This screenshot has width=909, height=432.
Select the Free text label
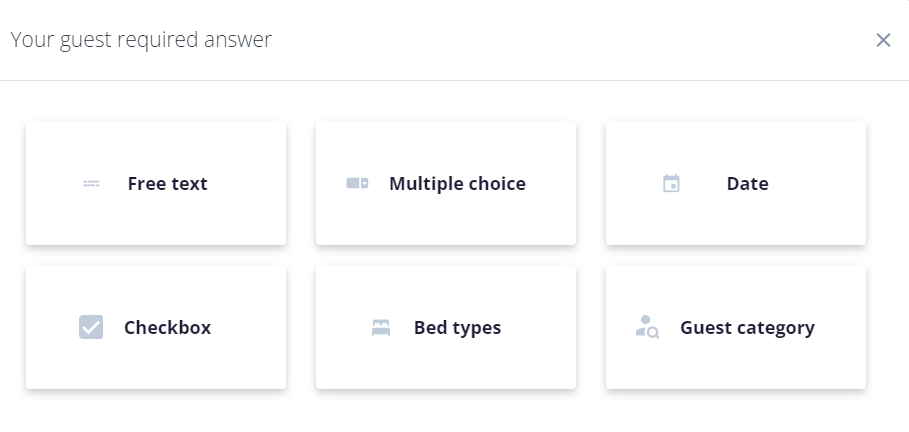click(x=167, y=184)
